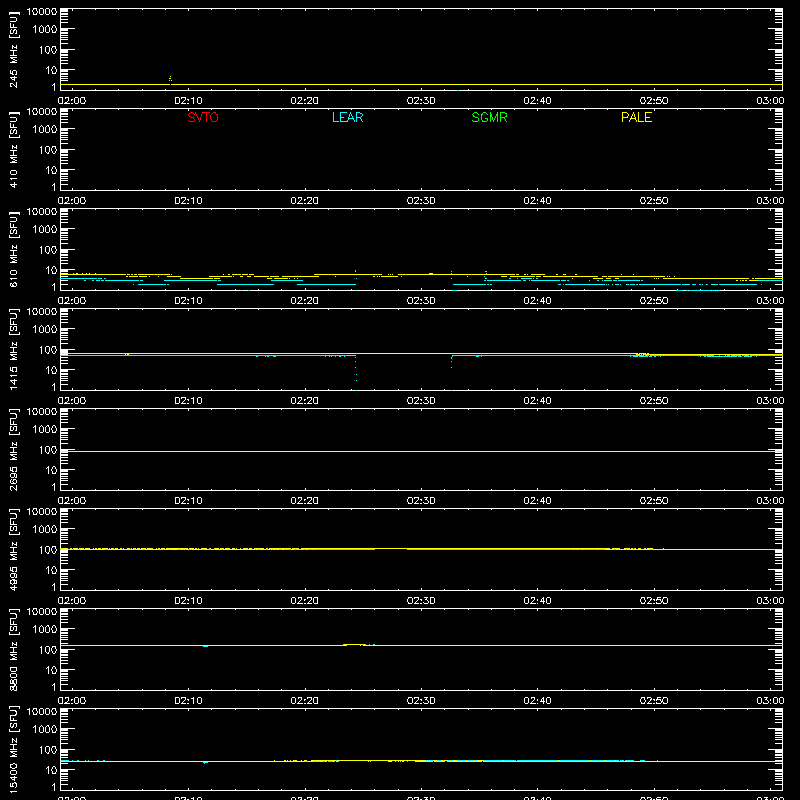Click the 10000 y-axis label of 245 MHz plot
This screenshot has width=800, height=800.
click(42, 12)
